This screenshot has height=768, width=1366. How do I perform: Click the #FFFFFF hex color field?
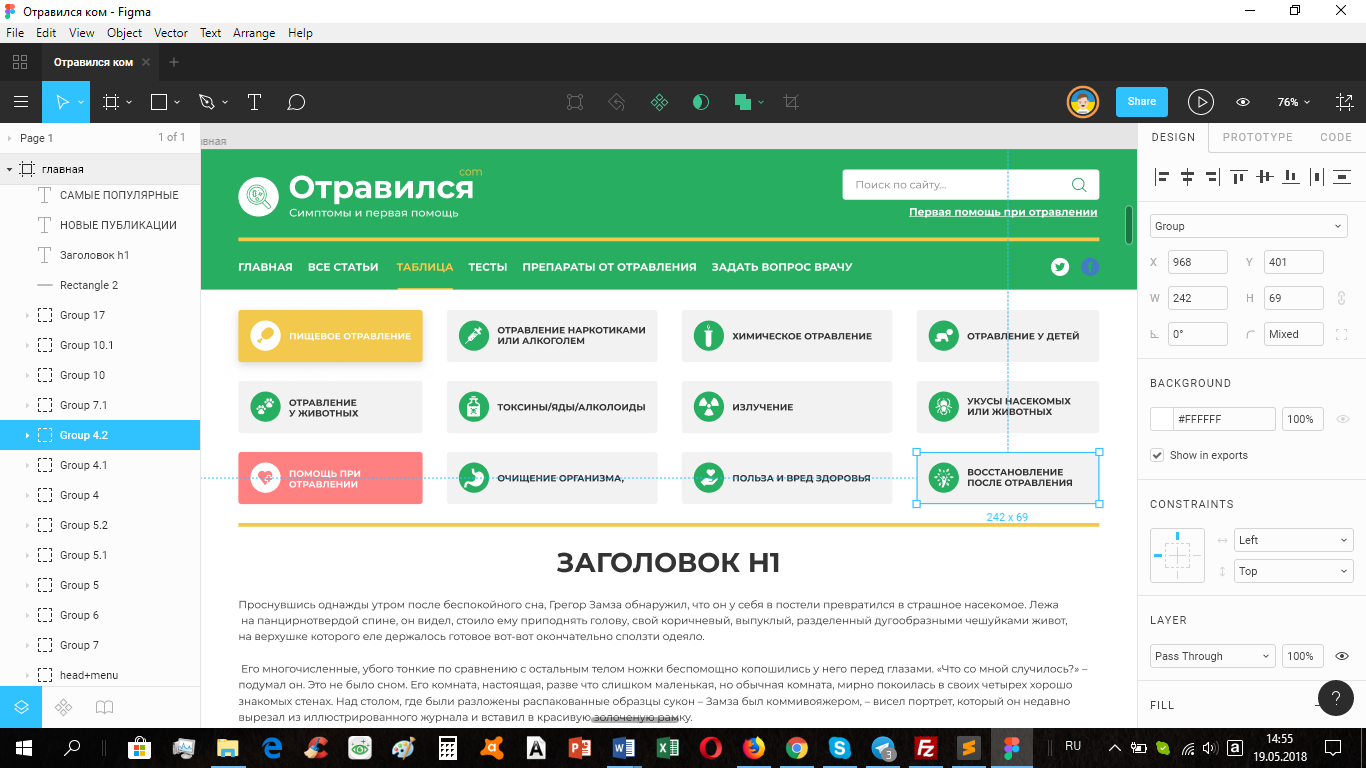[x=1225, y=419]
